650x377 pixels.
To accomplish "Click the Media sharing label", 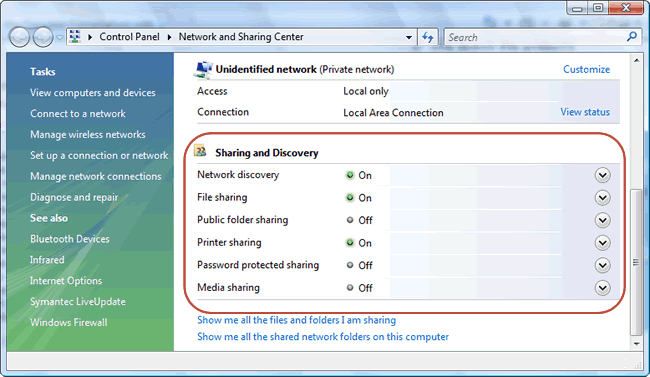I will (x=228, y=287).
